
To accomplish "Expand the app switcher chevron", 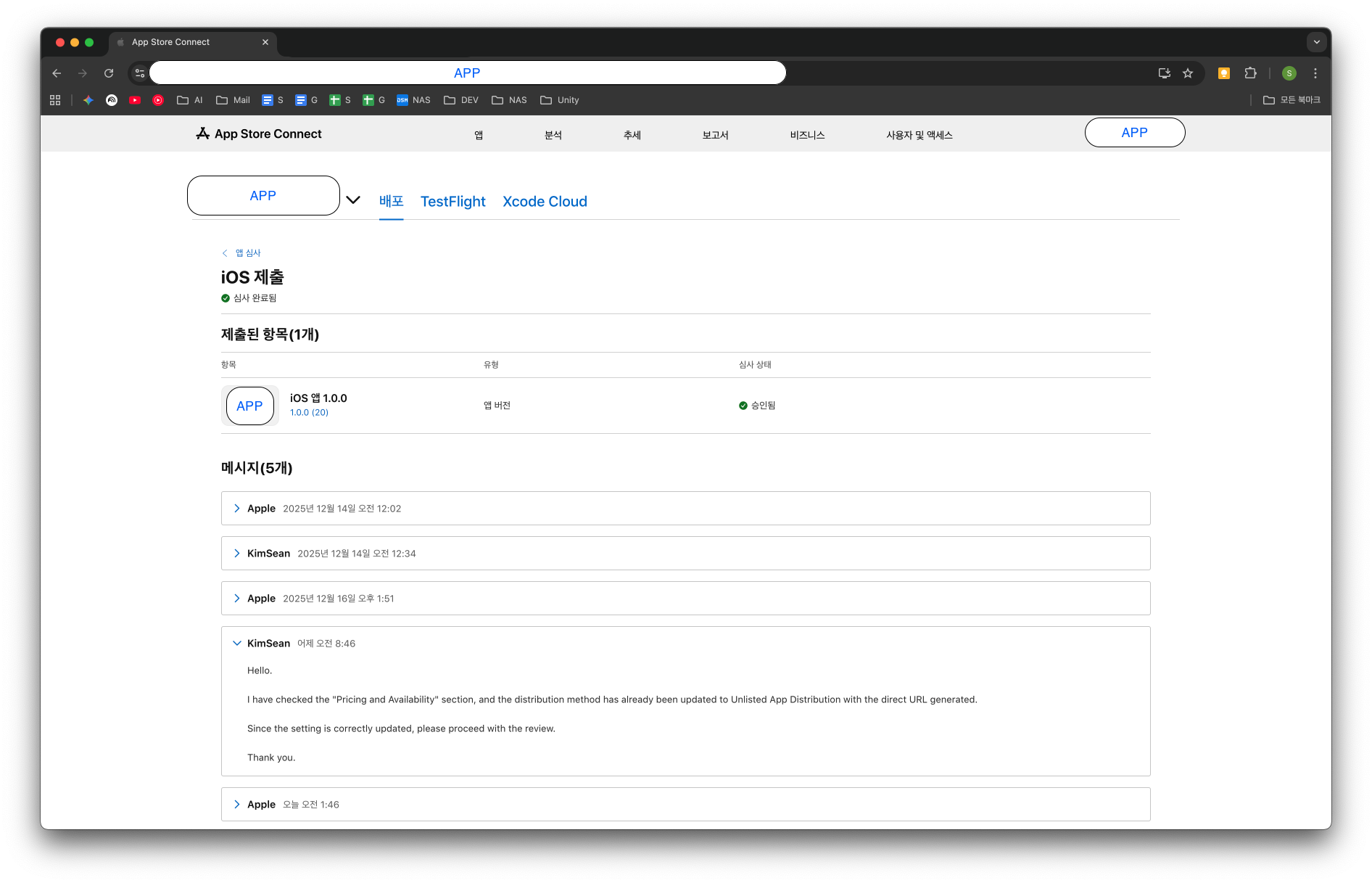I will click(x=353, y=200).
